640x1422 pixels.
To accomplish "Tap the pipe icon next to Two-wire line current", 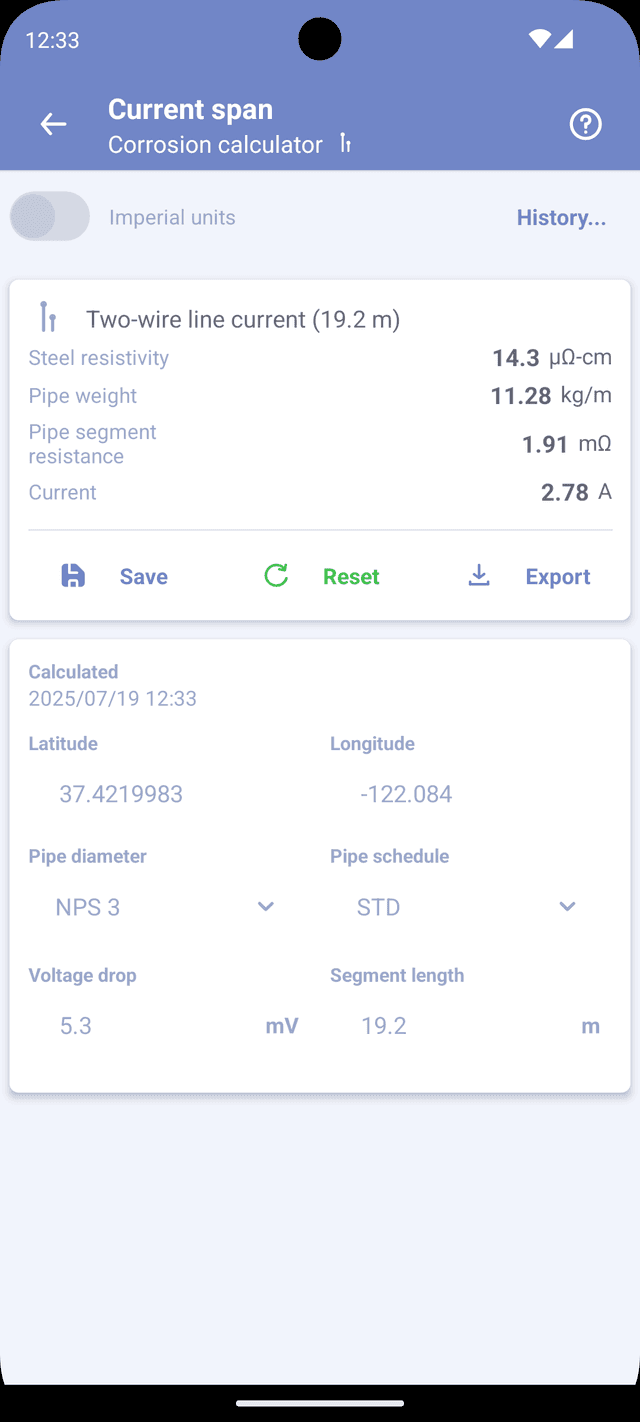I will (47, 317).
